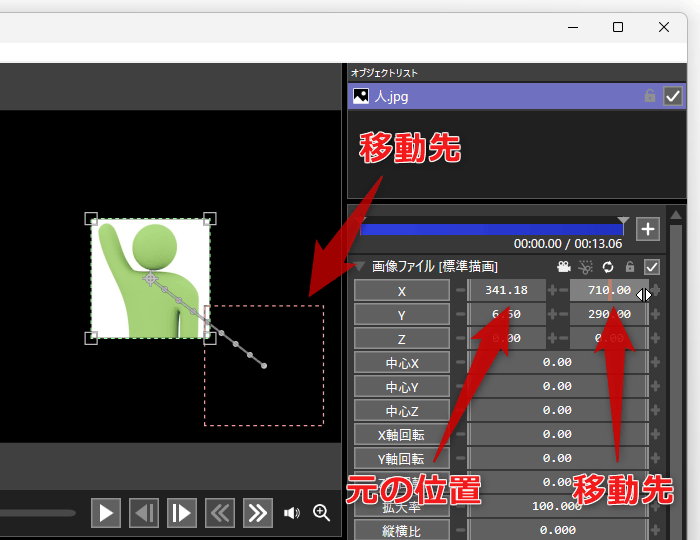Toggle the 画像ファイル effect enabled checkbox
700x540 pixels.
651,267
